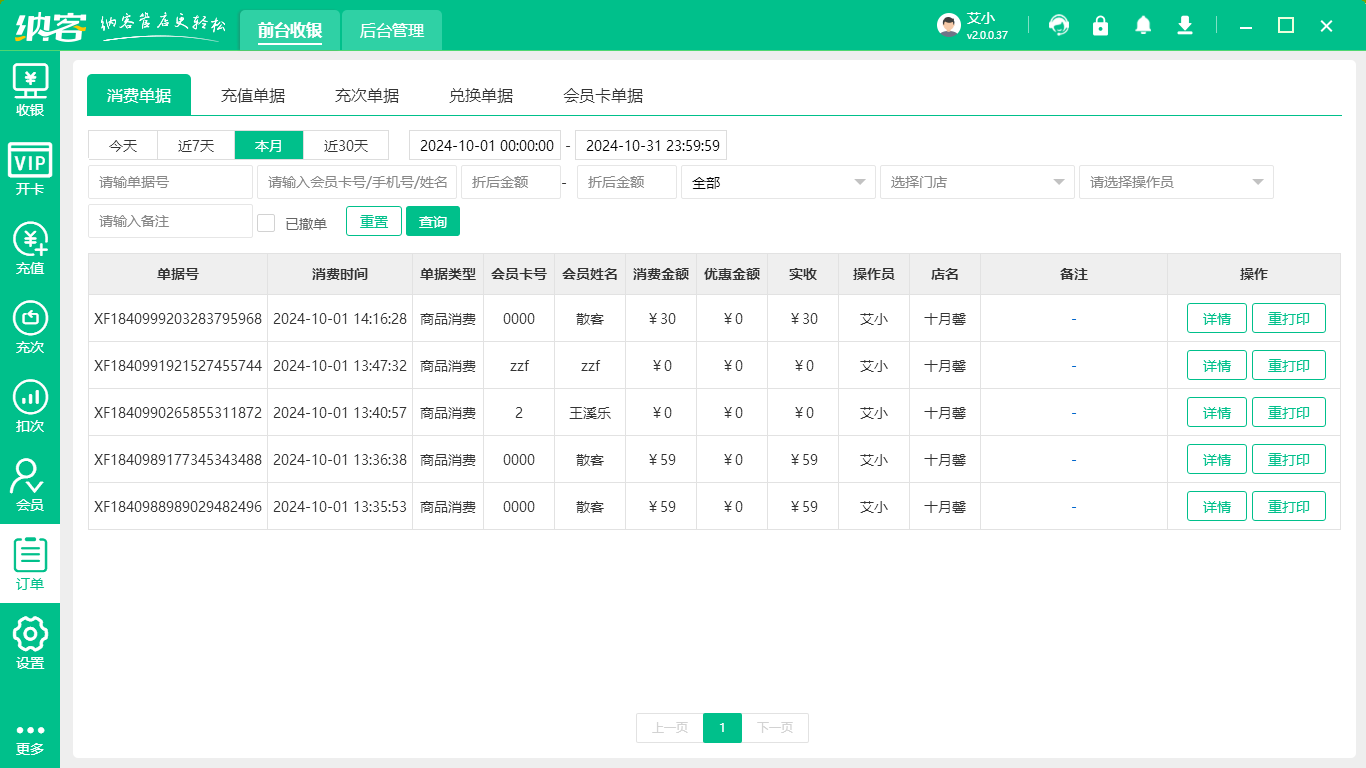Enable the 已撤单 checkbox

pos(266,222)
